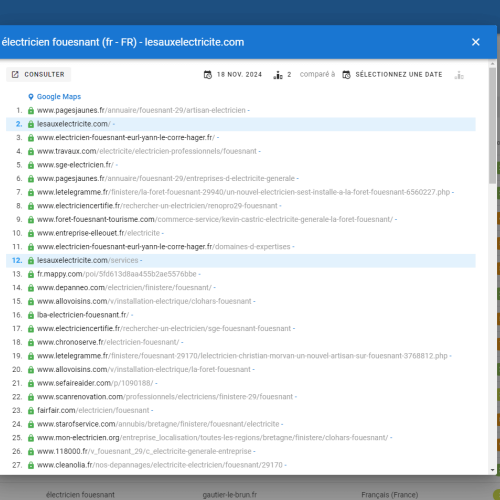Open result 25 www.mon-electricien.org link
The image size is (500, 500).
[x=213, y=438]
